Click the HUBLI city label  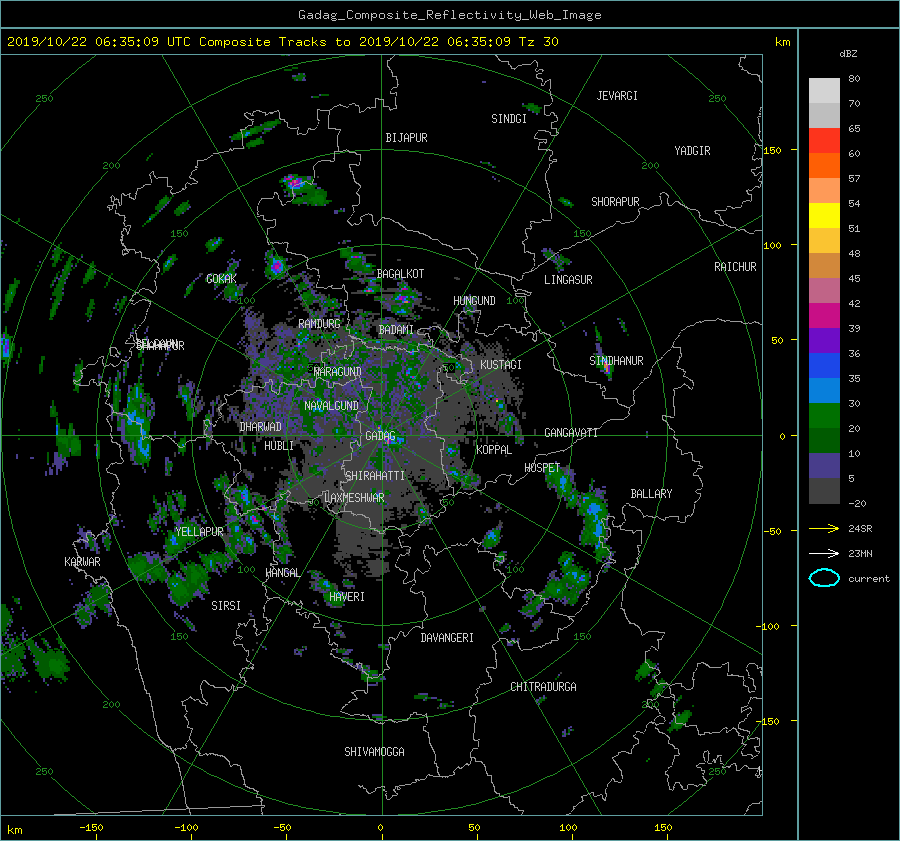coord(278,446)
